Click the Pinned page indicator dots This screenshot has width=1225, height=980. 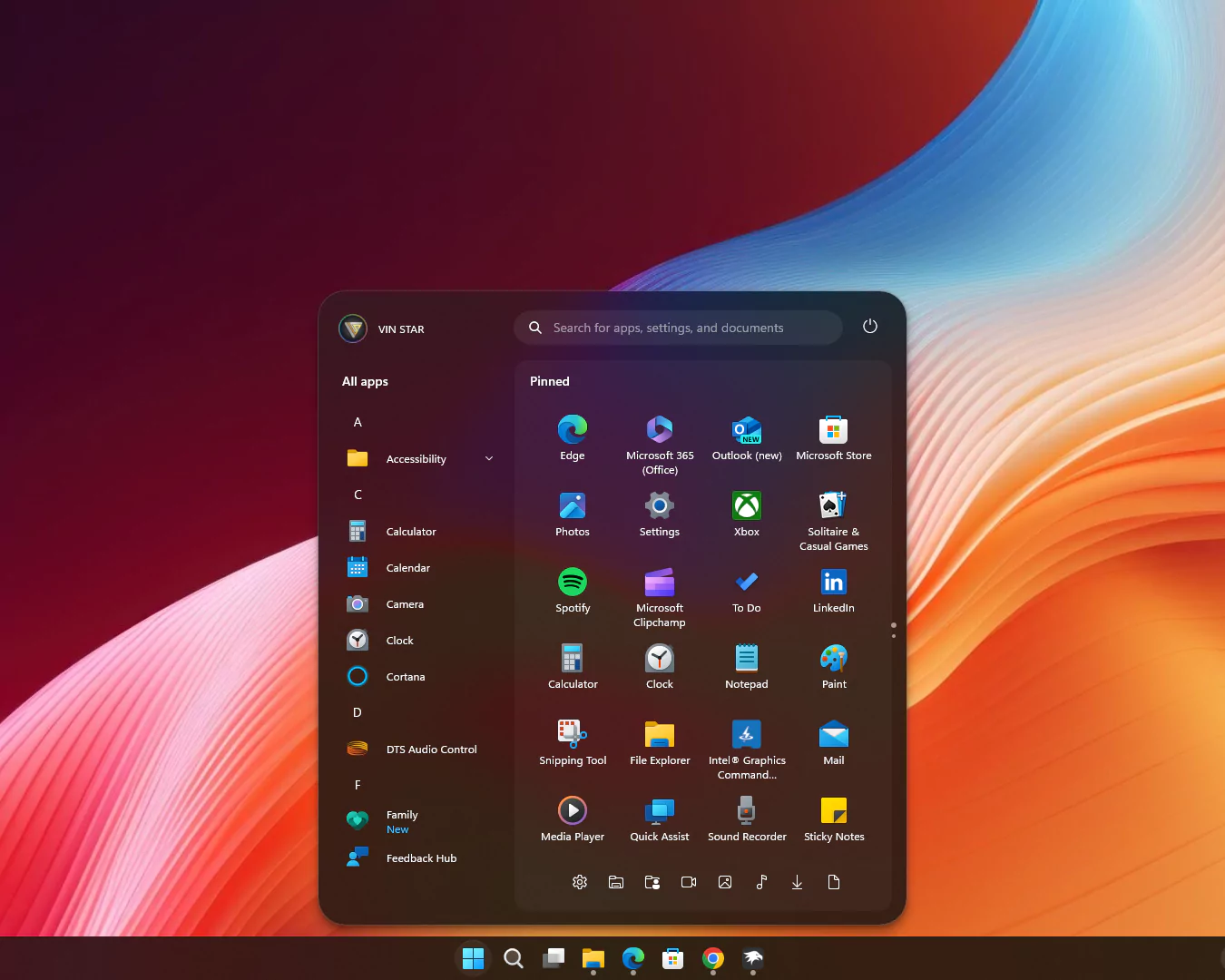tap(894, 630)
